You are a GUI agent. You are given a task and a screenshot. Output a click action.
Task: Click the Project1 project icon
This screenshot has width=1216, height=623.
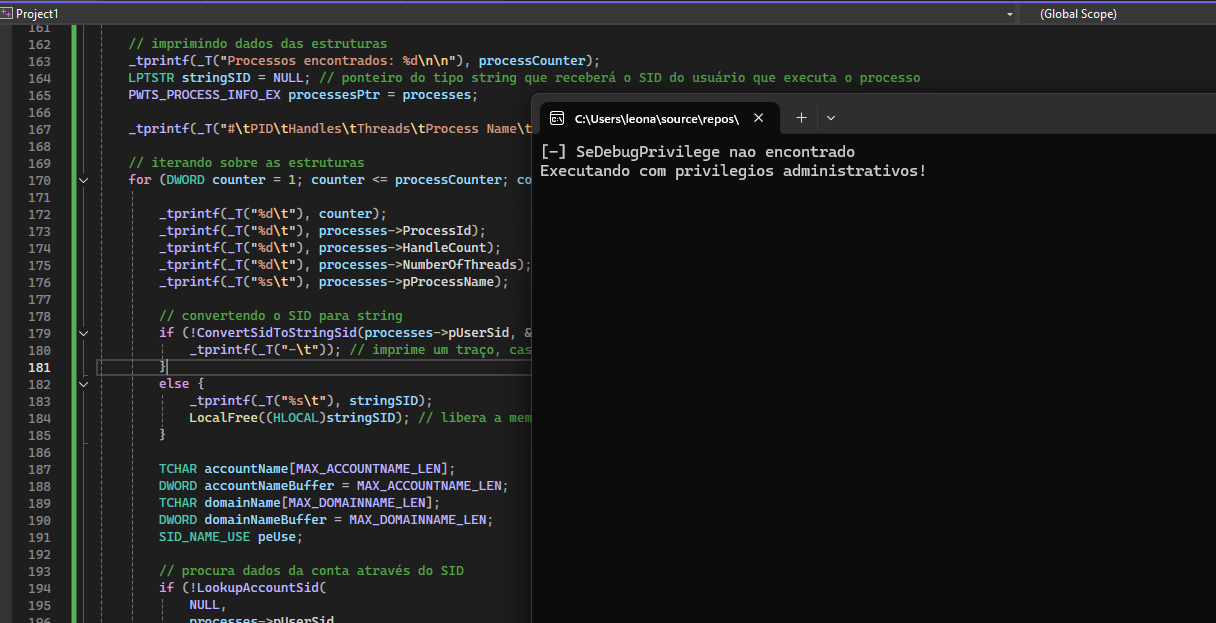(x=8, y=14)
